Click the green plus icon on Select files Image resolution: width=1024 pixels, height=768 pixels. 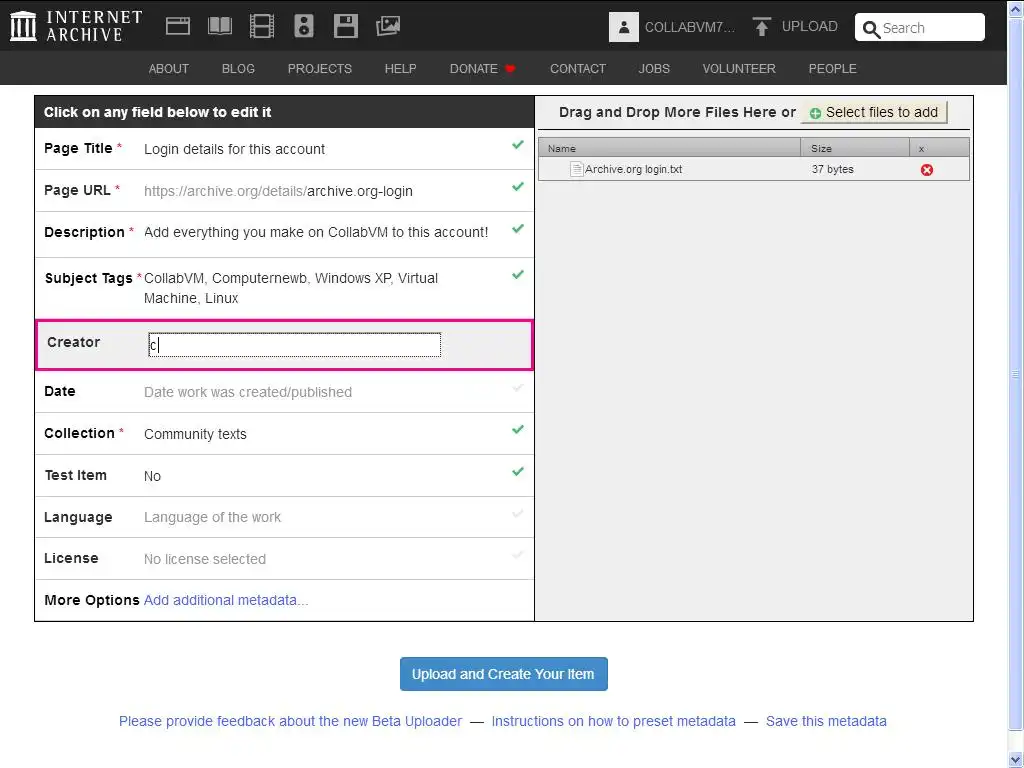[815, 114]
